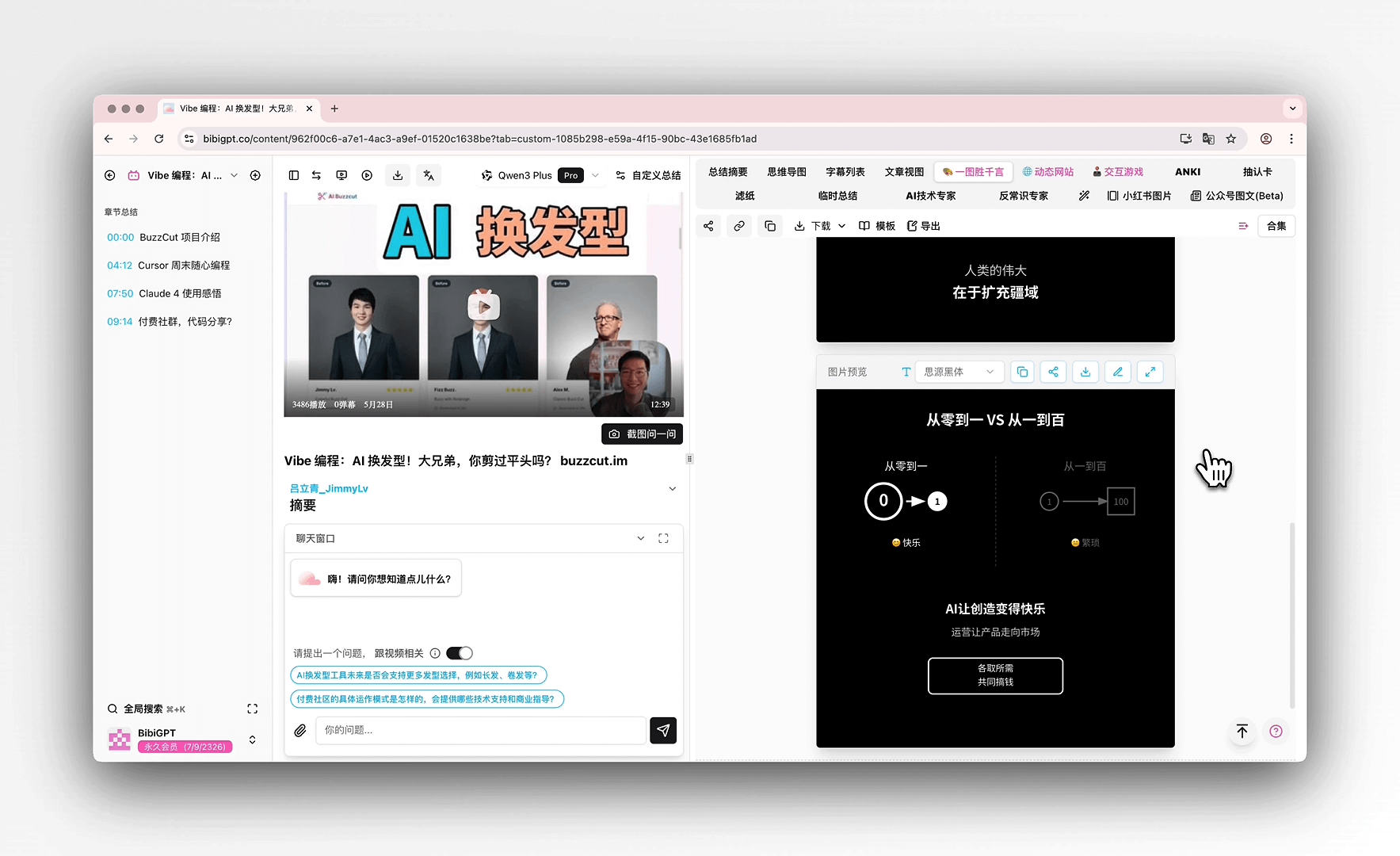The image size is (1400, 856).
Task: Open the 思源黑体 font dropdown
Action: 959,372
